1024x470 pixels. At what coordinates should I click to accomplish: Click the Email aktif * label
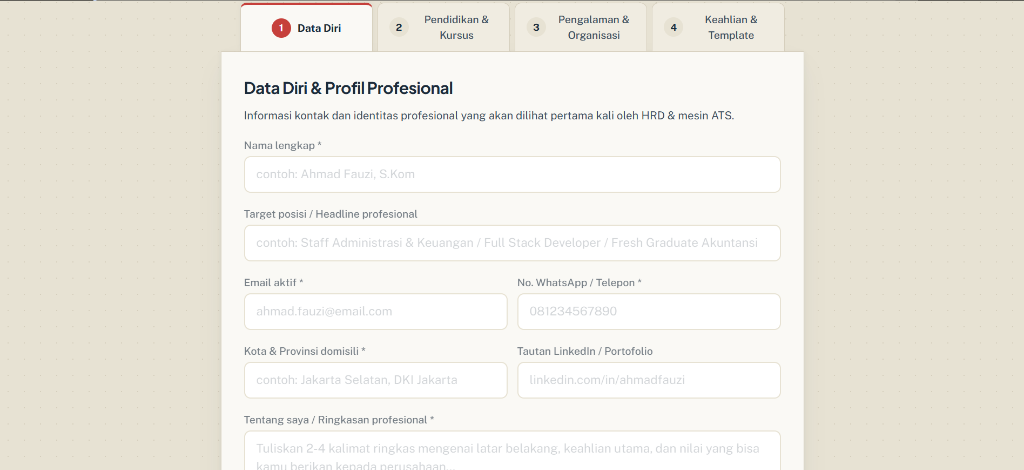pyautogui.click(x=274, y=283)
